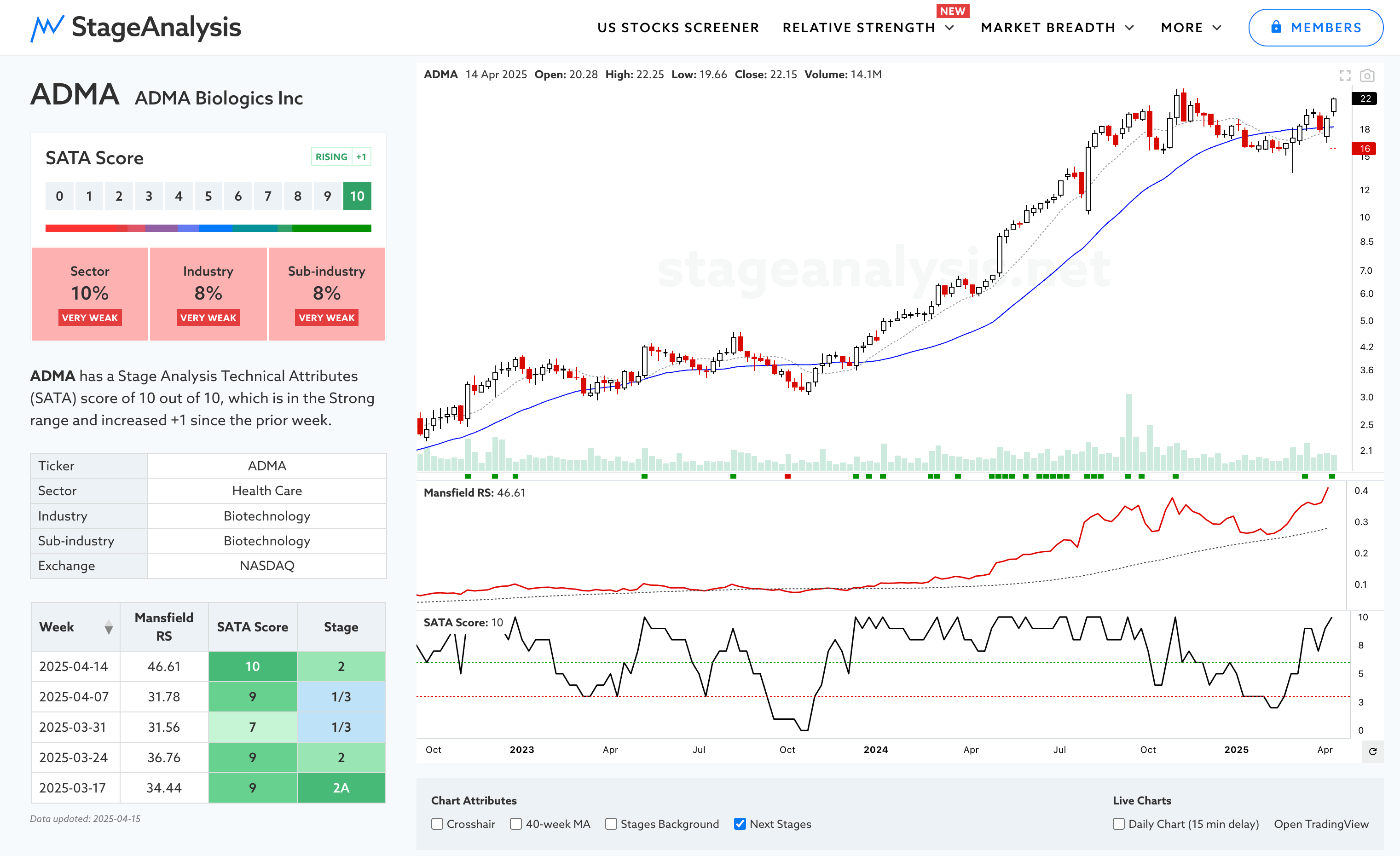The height and width of the screenshot is (856, 1400).
Task: Click SATA score cell 7 in table
Action: click(252, 727)
